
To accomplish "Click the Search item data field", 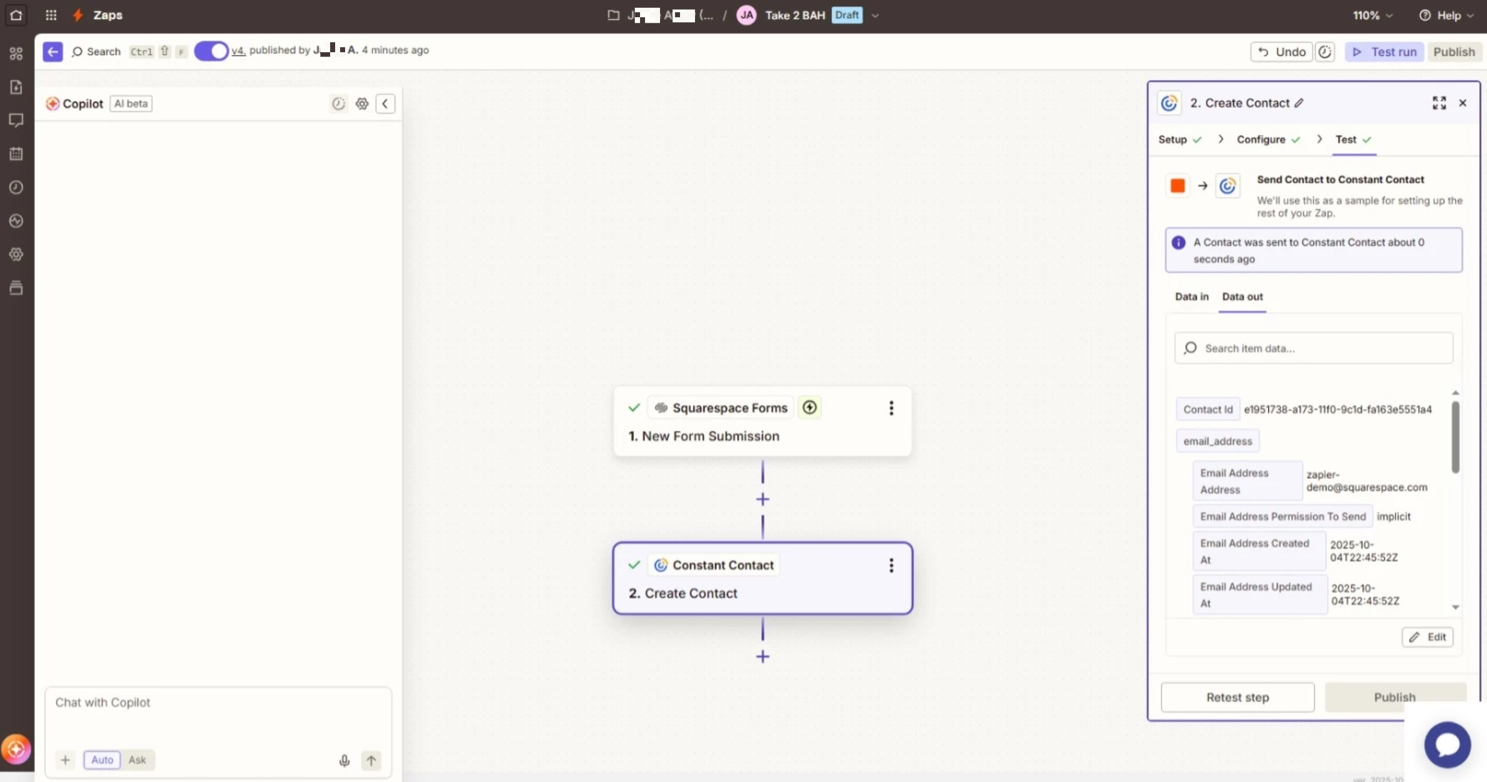I will click(x=1314, y=349).
